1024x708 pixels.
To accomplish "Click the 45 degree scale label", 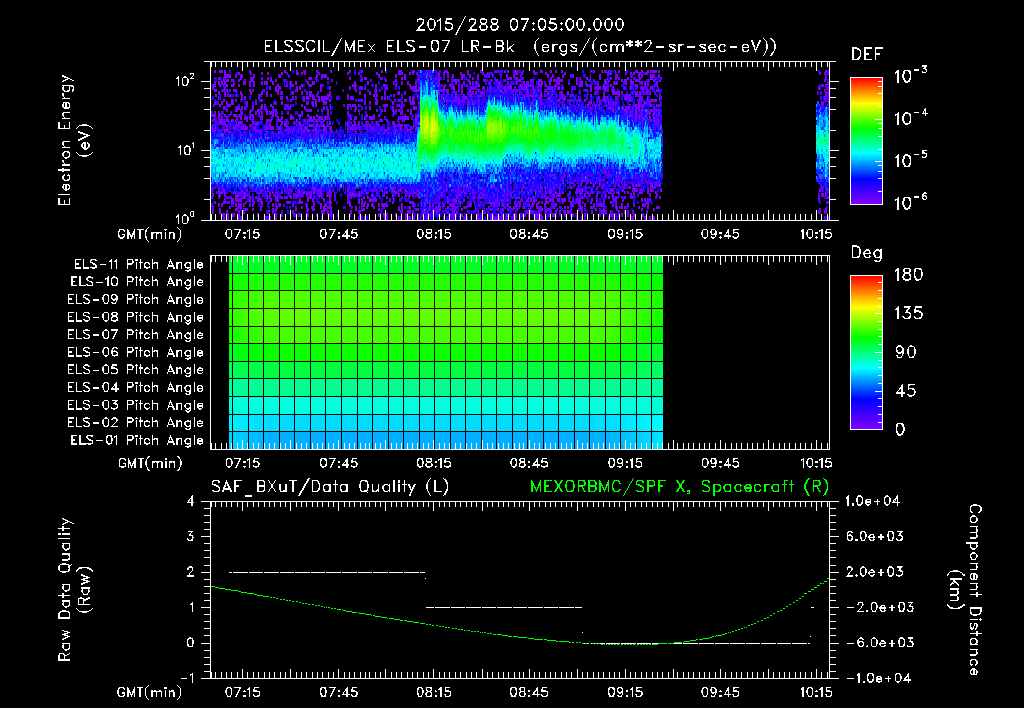I will 906,391.
